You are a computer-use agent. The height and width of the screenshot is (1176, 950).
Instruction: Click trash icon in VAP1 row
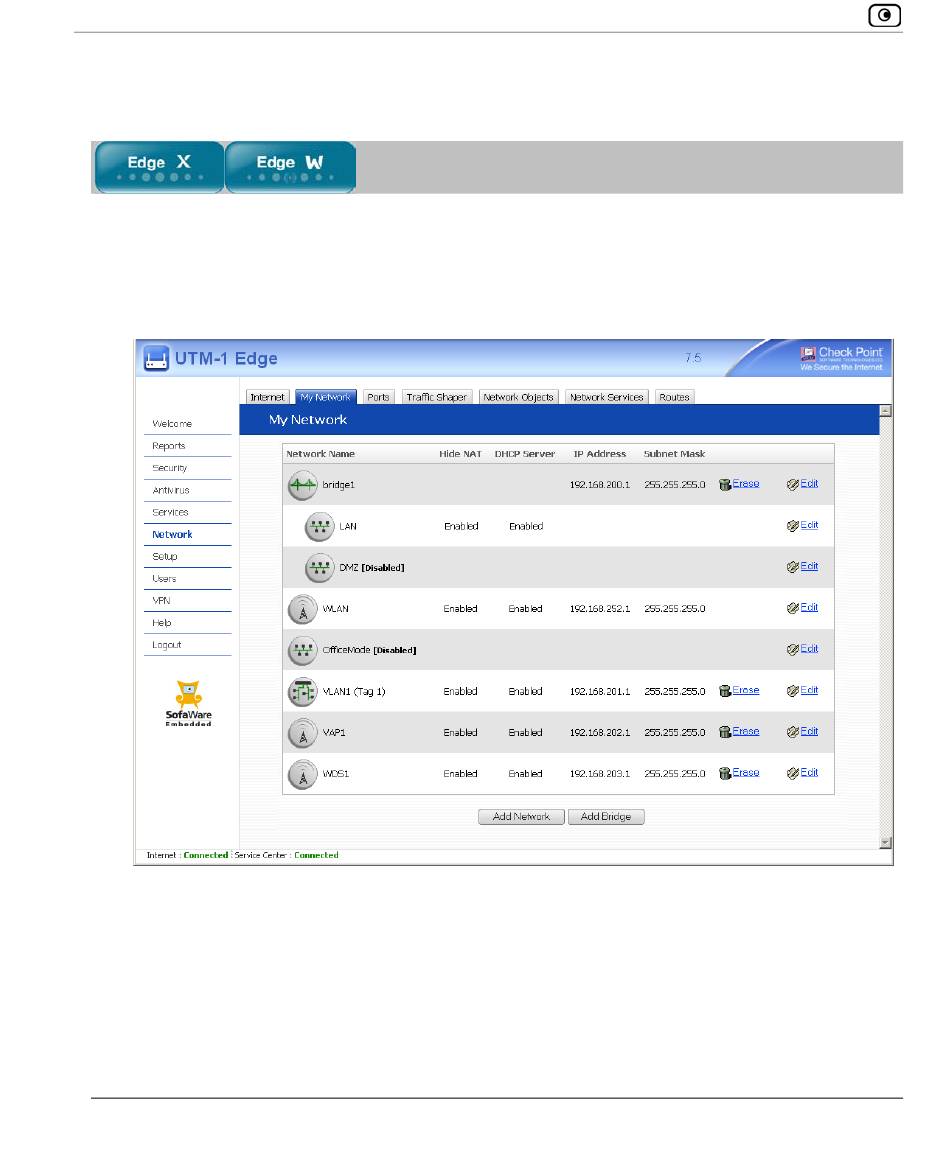point(724,733)
